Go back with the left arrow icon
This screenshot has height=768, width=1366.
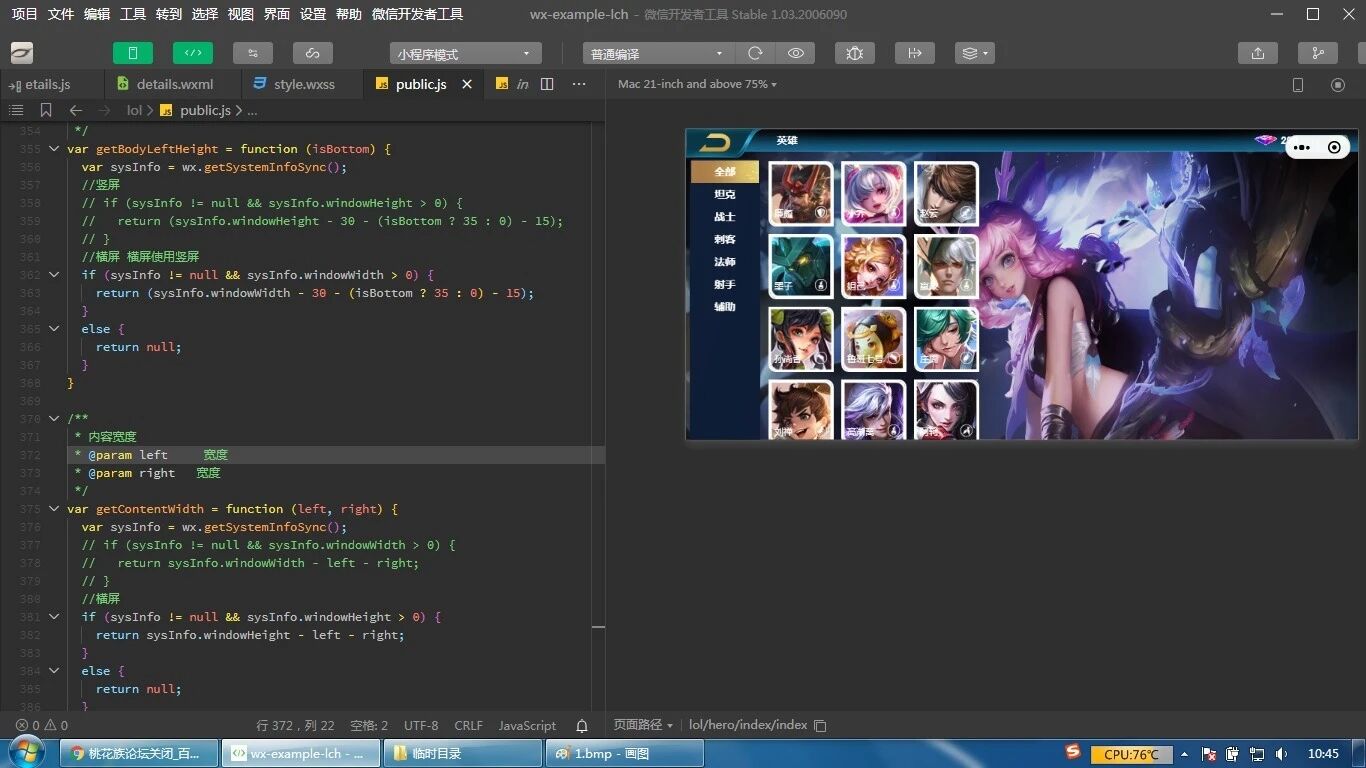76,110
